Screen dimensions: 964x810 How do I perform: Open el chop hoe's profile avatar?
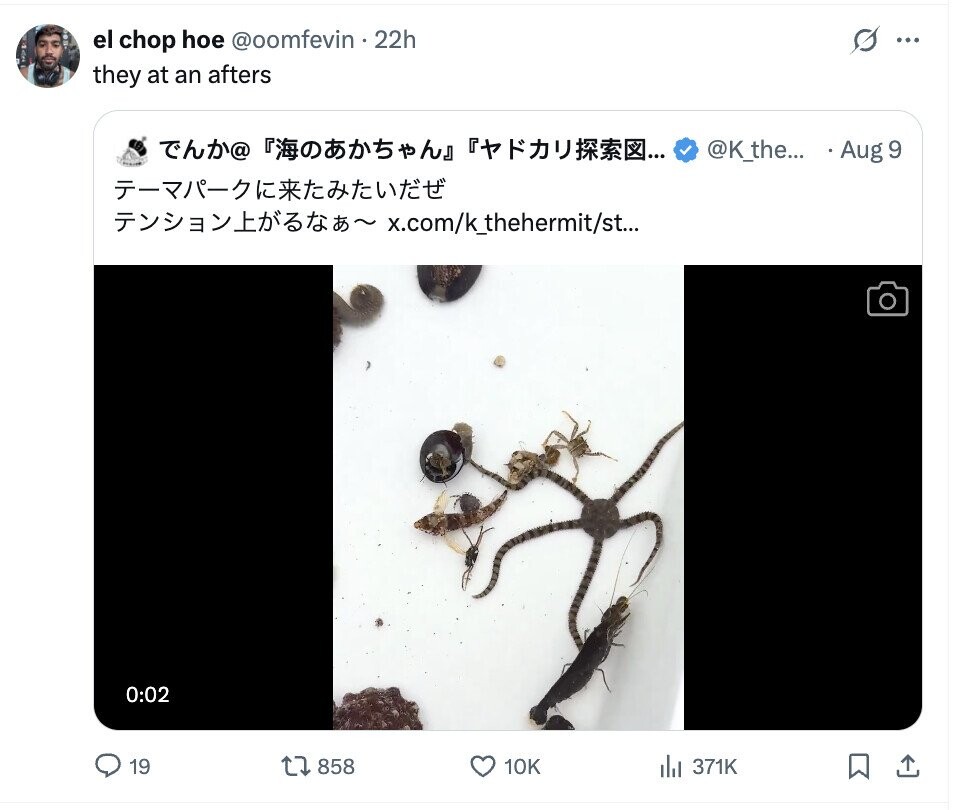point(47,56)
